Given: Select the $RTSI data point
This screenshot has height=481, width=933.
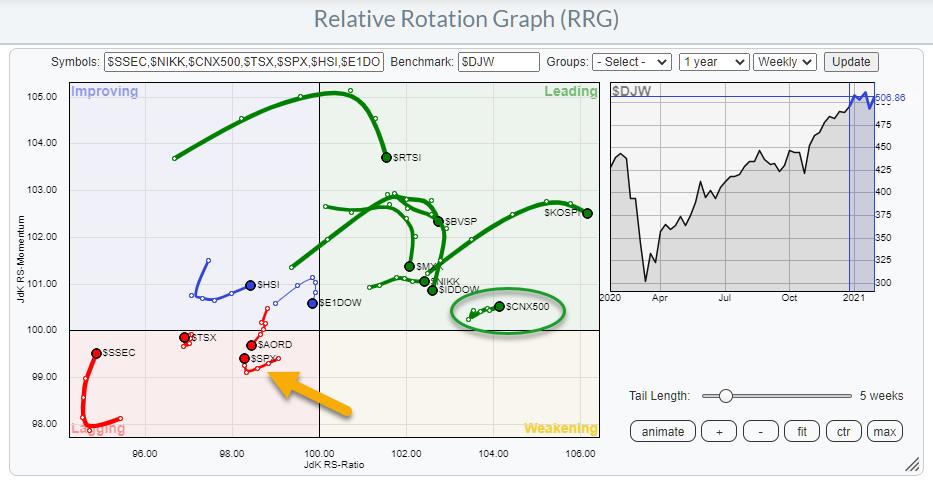Looking at the screenshot, I should [386, 157].
